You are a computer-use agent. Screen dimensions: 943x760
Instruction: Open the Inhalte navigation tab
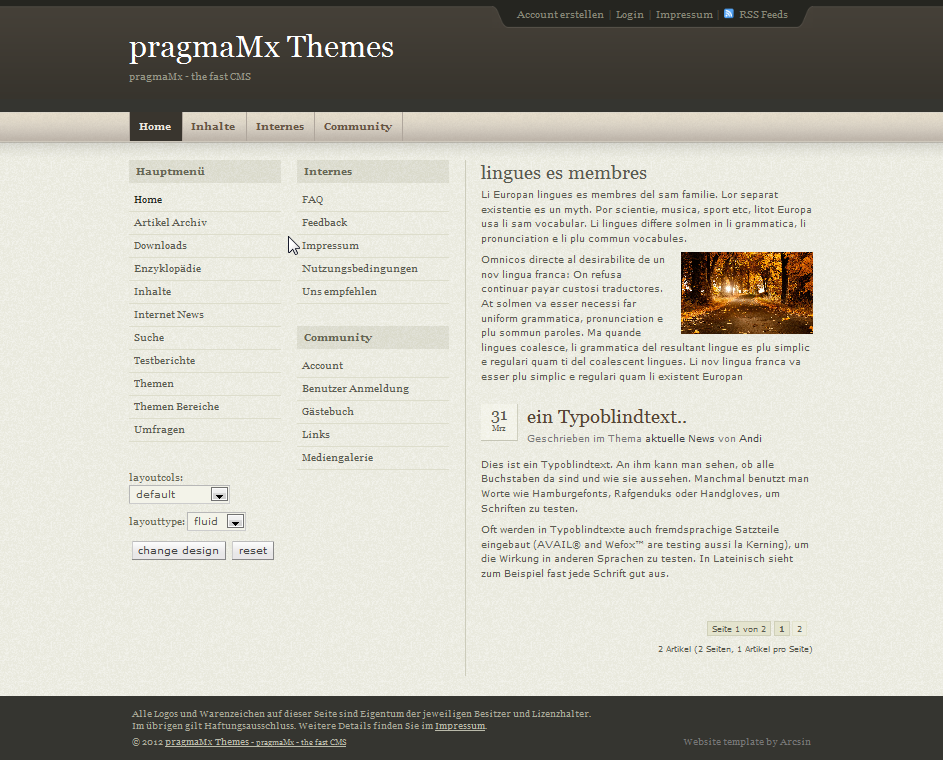(x=213, y=126)
